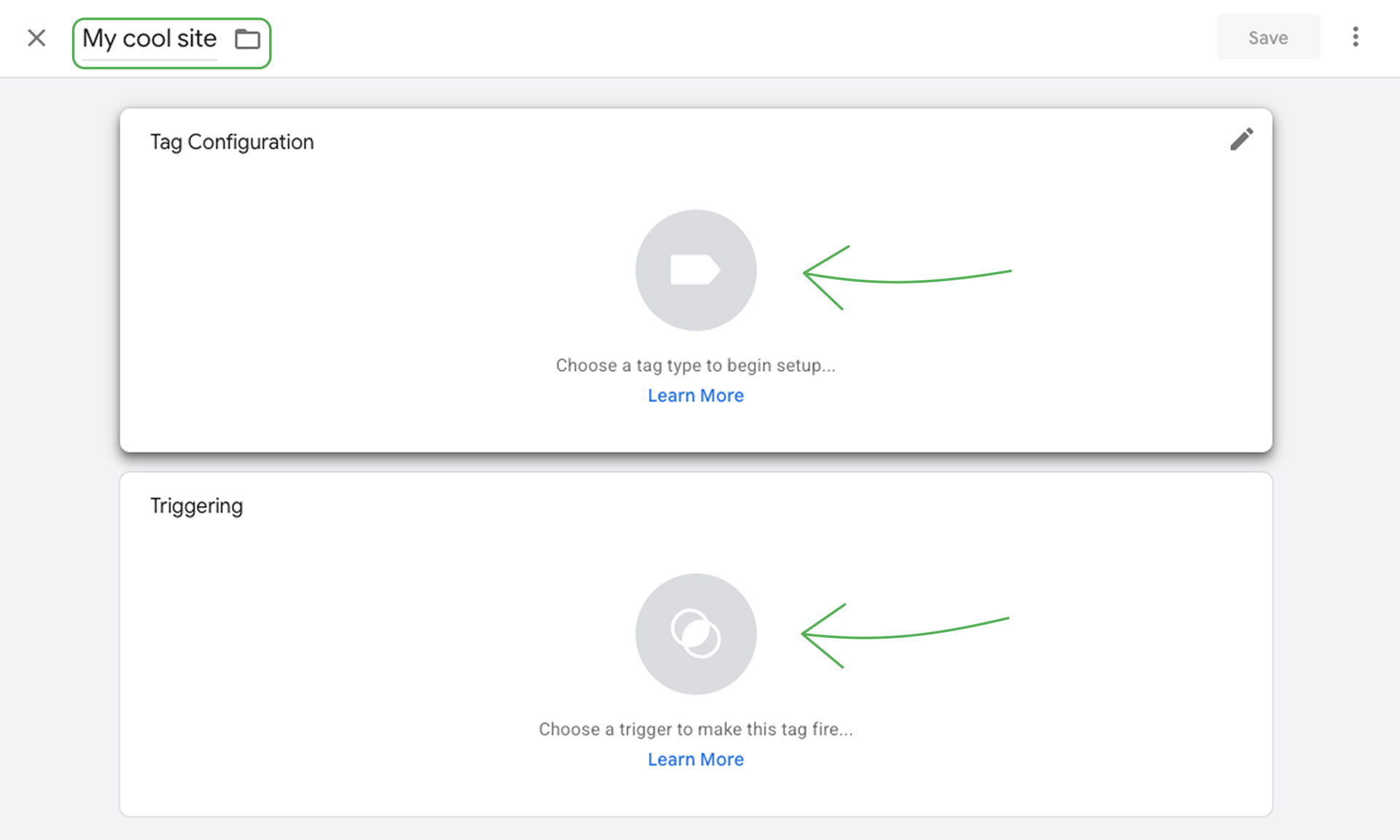This screenshot has width=1400, height=840.
Task: Click 'Choose a tag type to begin setup' text
Action: [x=696, y=365]
